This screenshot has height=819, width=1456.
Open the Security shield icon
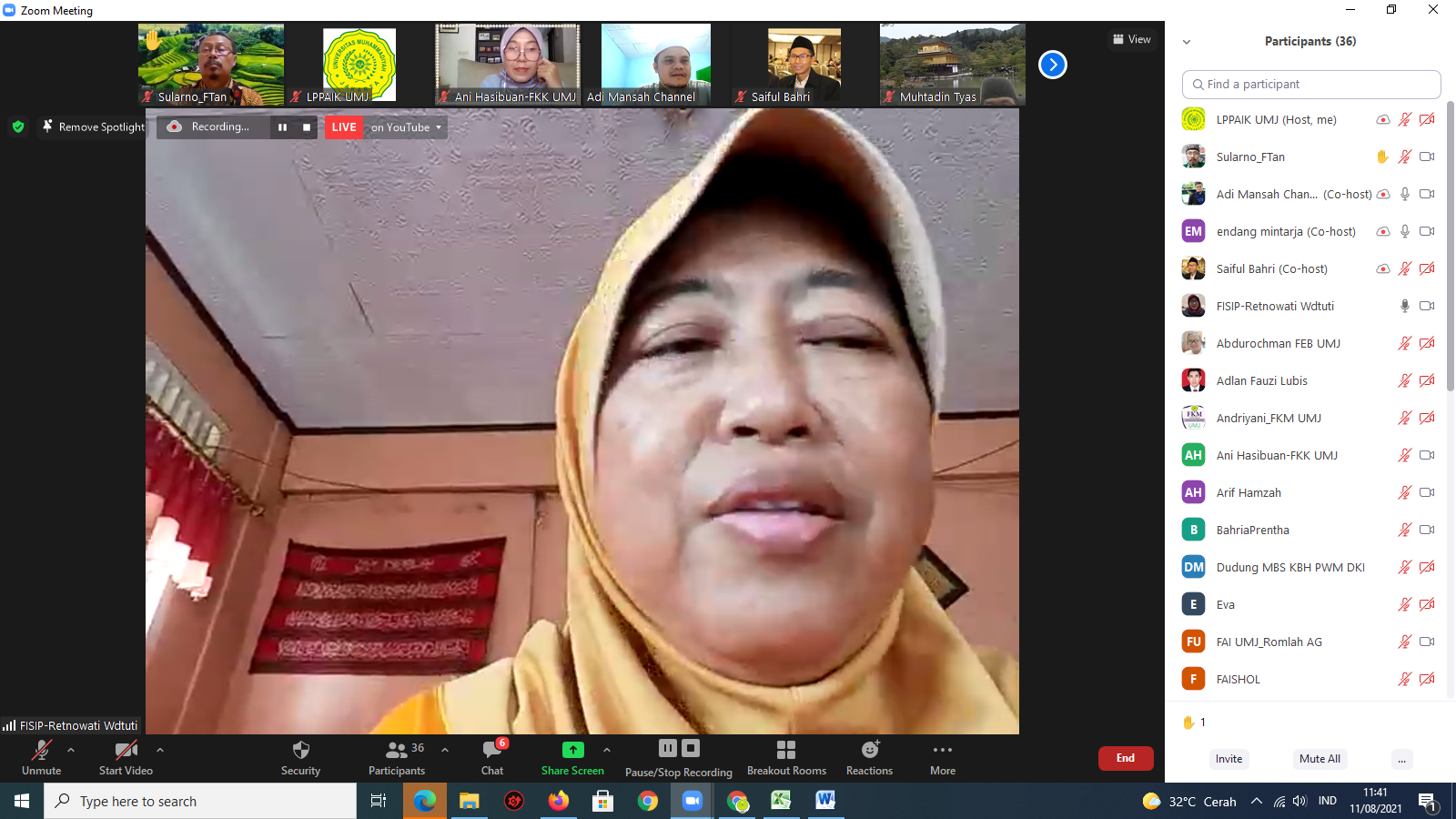click(x=300, y=750)
